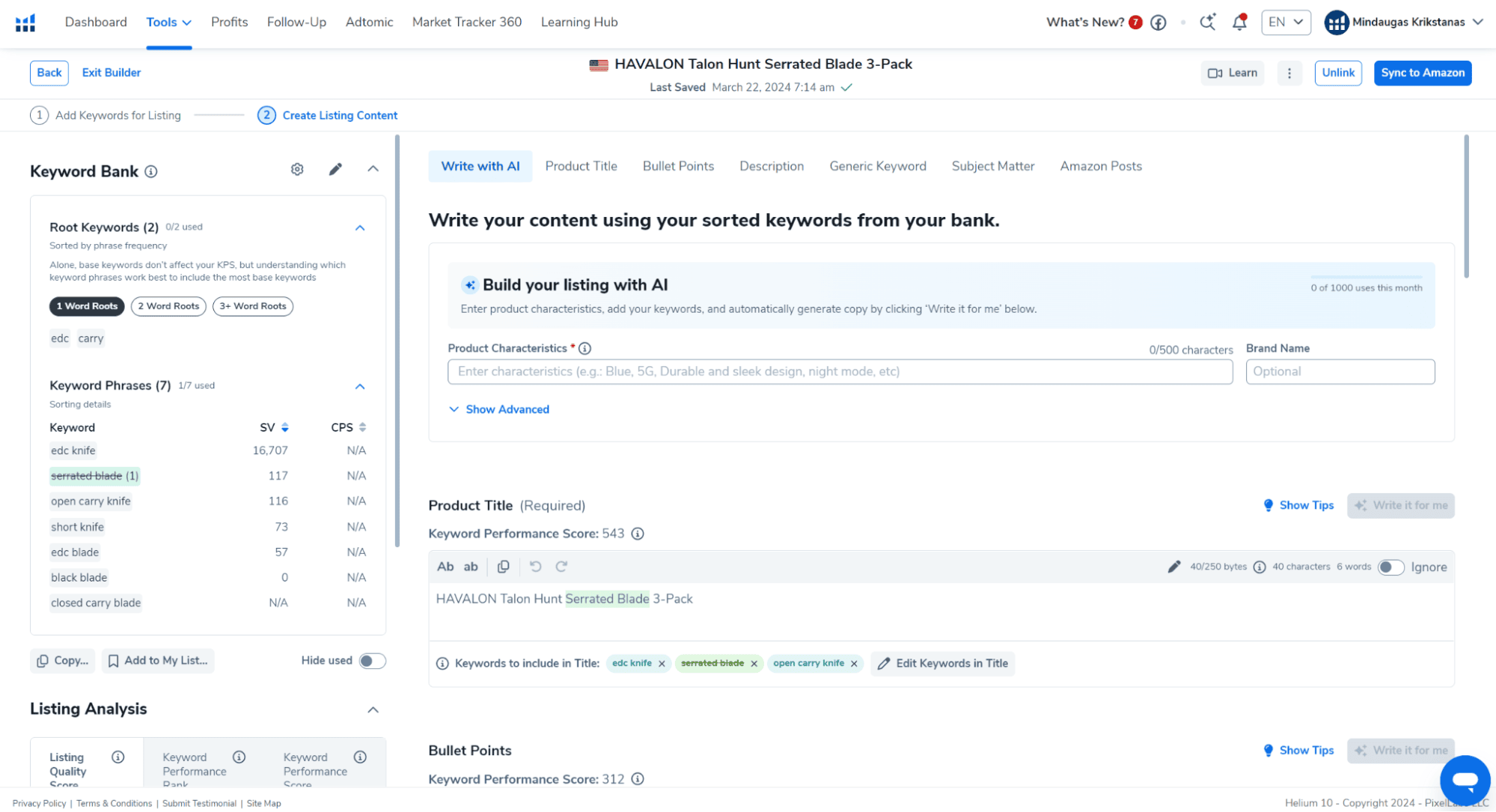
Task: Click the Back button
Action: click(x=49, y=73)
